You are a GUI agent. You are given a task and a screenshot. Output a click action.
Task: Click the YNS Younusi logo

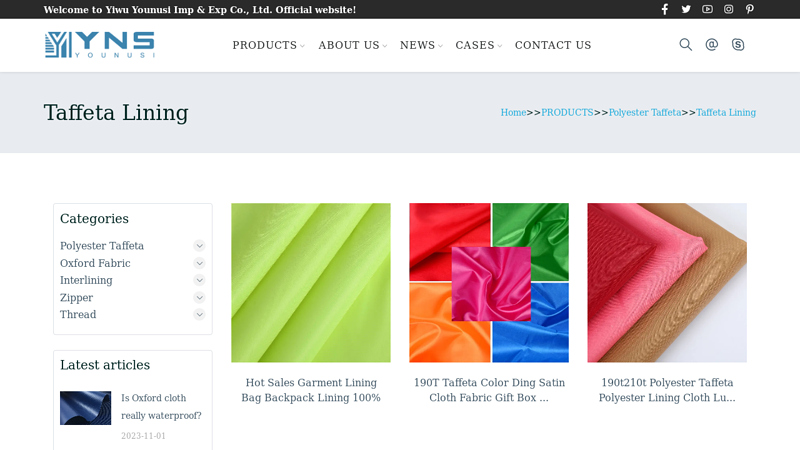[99, 45]
